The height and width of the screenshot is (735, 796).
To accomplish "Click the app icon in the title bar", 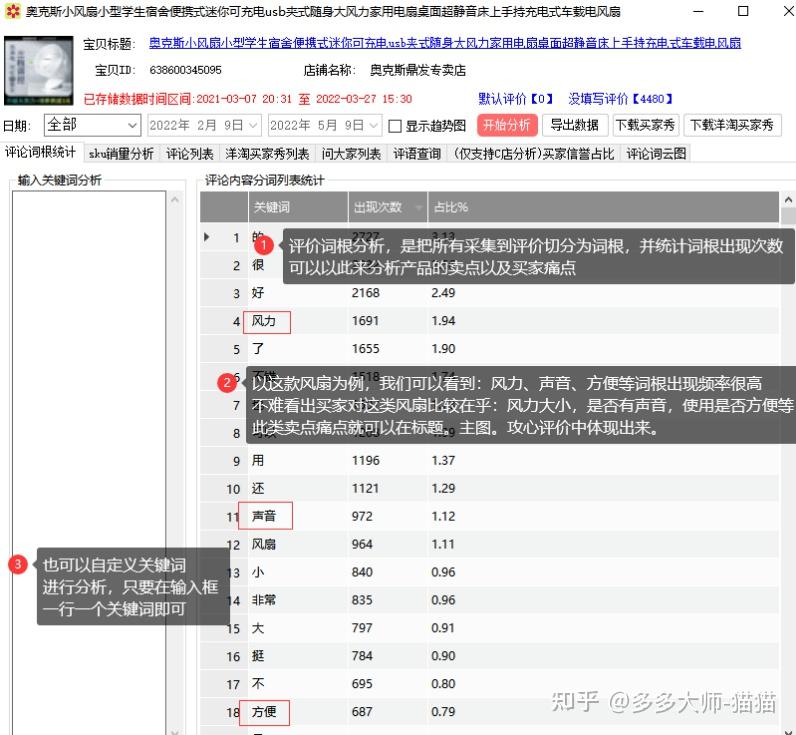I will [13, 12].
